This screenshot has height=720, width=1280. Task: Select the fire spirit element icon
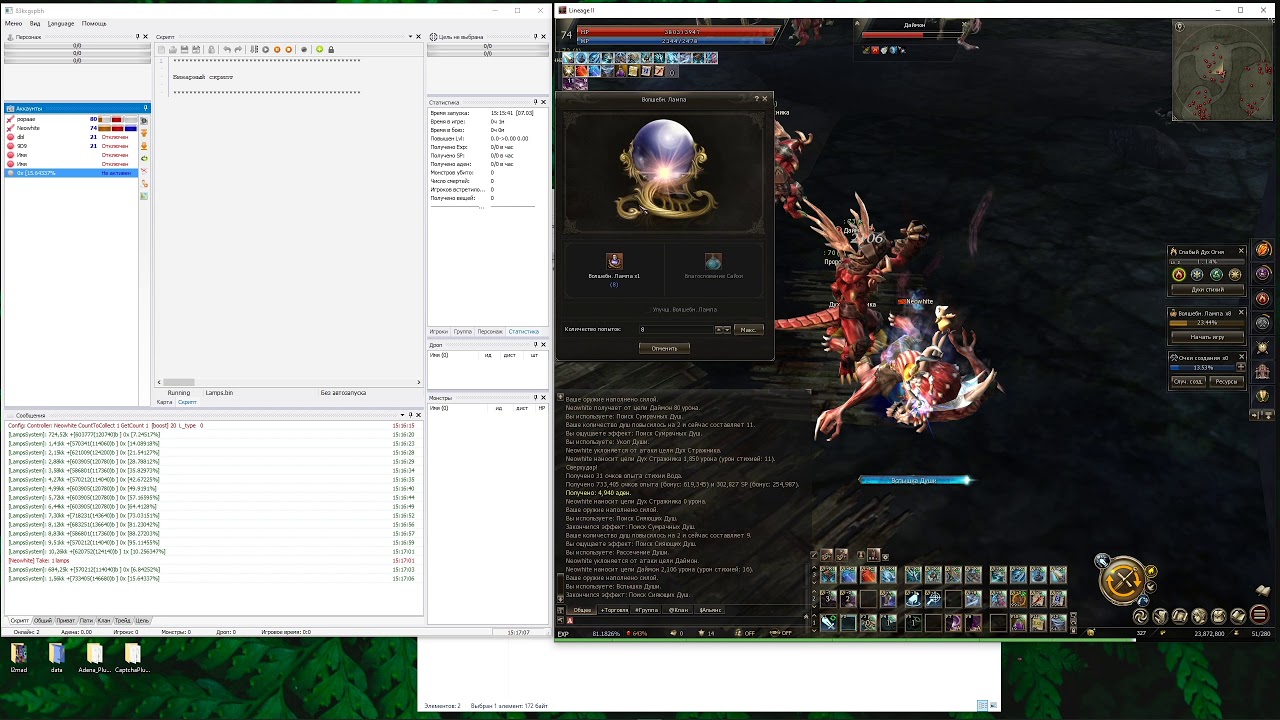(x=1179, y=274)
